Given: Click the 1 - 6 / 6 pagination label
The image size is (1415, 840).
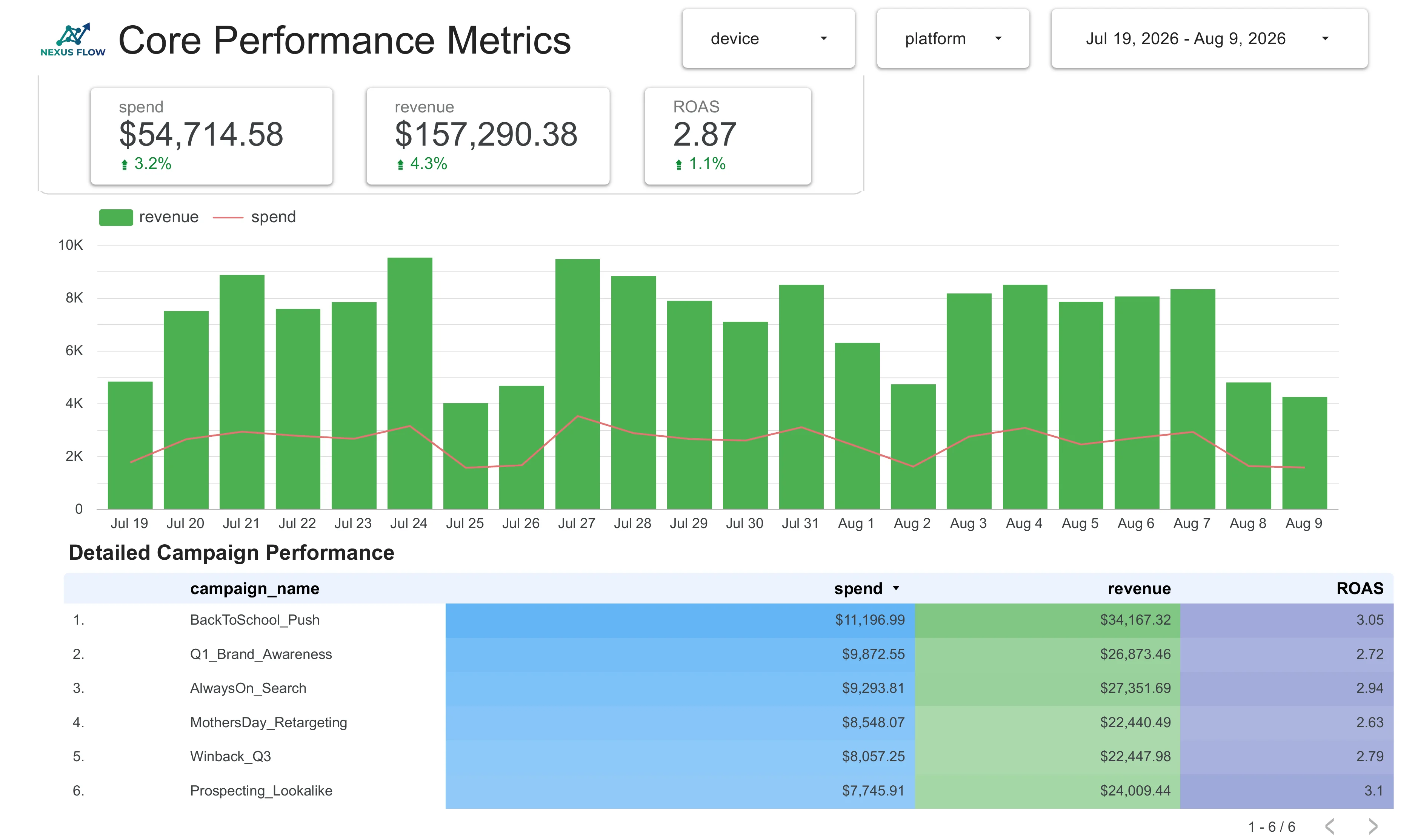Looking at the screenshot, I should pos(1272,827).
